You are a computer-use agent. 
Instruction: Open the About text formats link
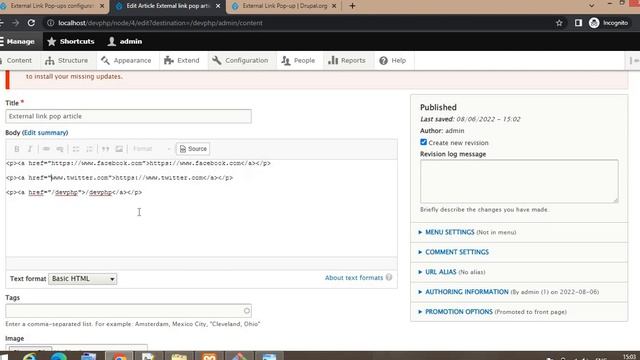354,278
